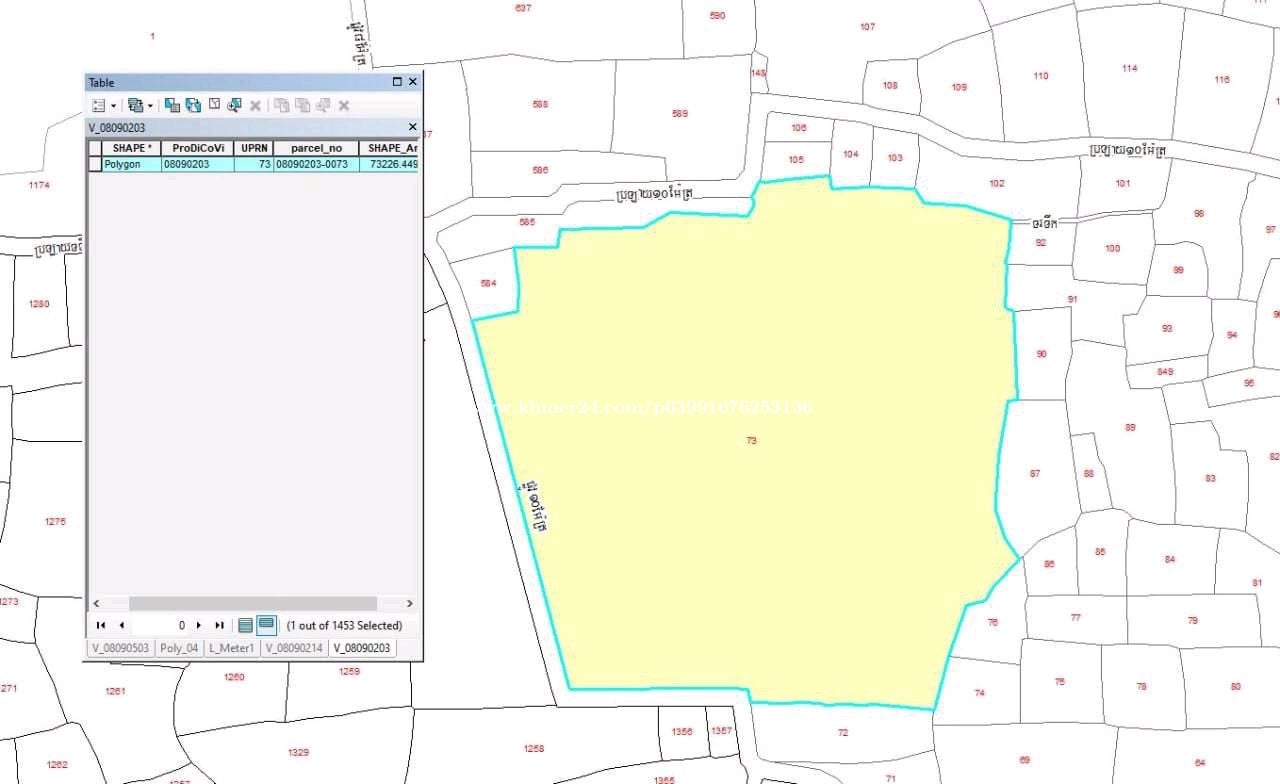
Task: Click the row selector box for Polygon row
Action: [95, 164]
